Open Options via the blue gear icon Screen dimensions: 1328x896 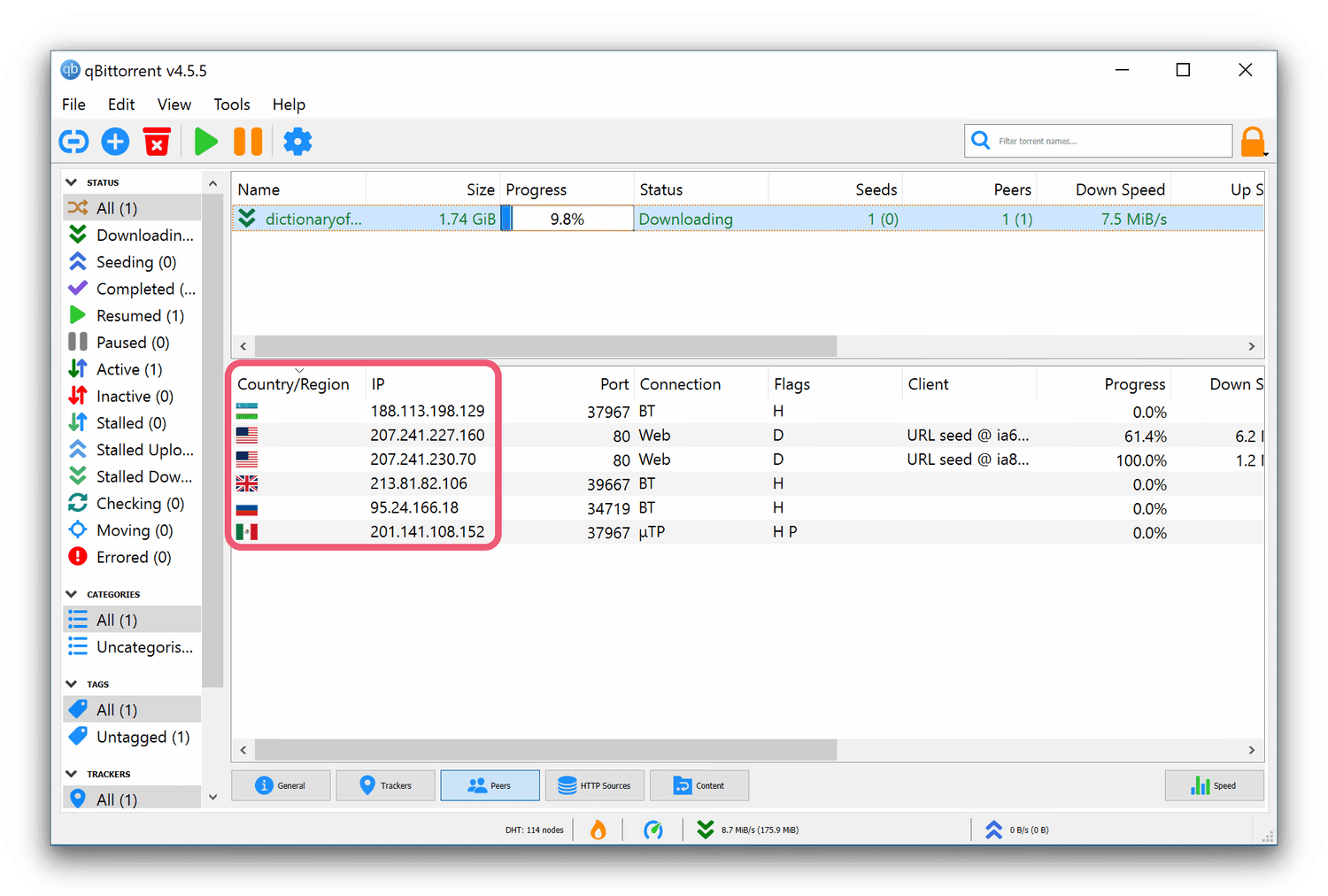tap(297, 142)
